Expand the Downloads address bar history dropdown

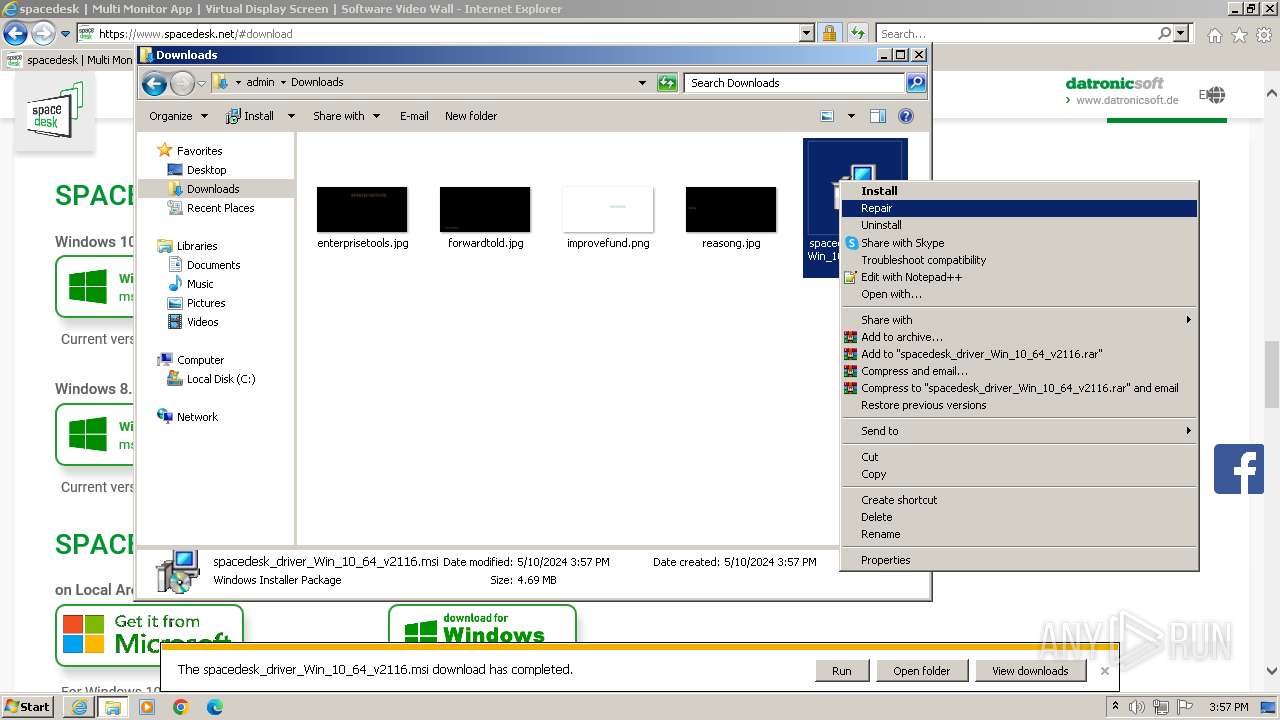(x=642, y=83)
